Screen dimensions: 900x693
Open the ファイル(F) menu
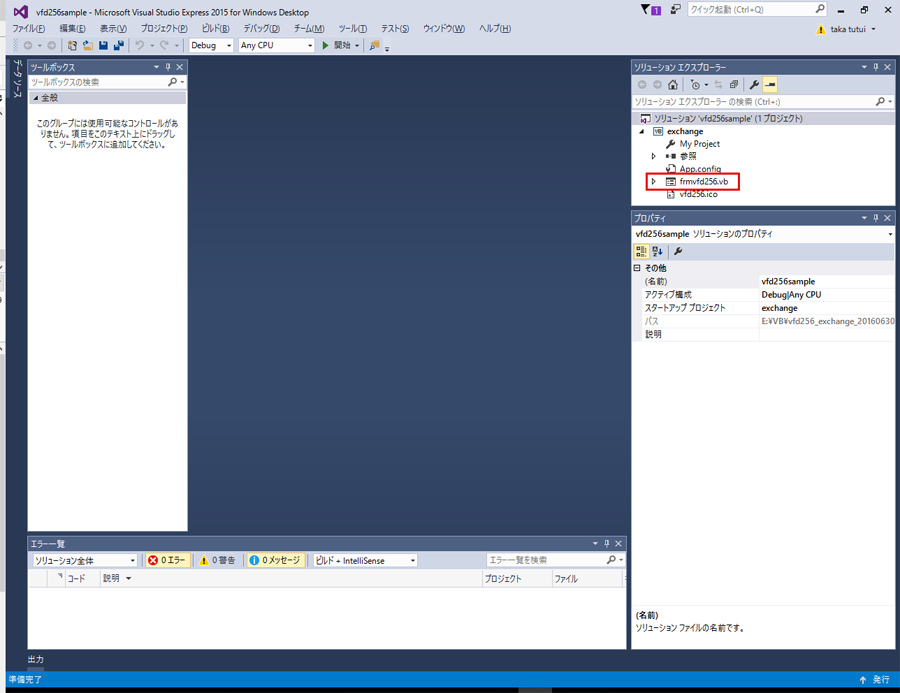(29, 29)
